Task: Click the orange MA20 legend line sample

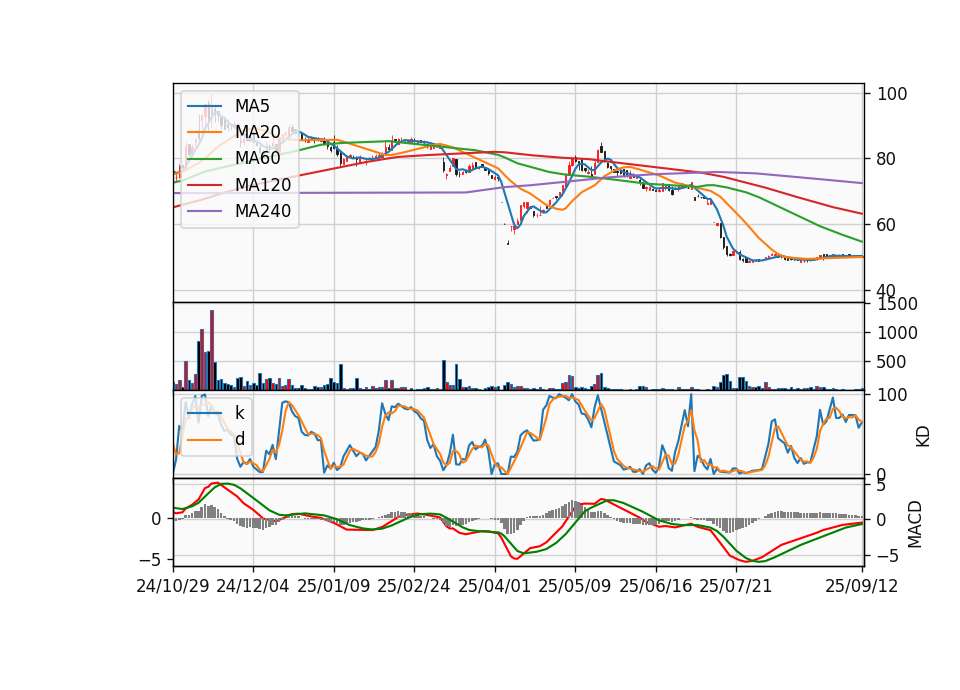Action: pos(204,132)
